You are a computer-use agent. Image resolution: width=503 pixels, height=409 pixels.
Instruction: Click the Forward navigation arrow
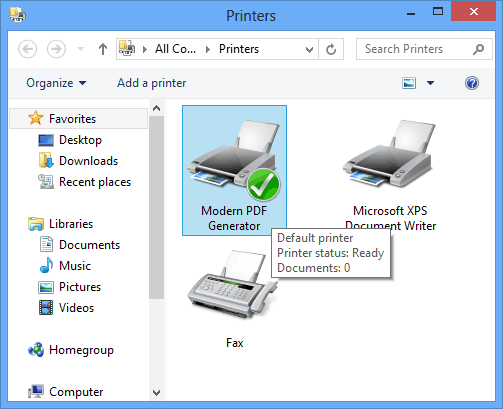pos(56,49)
